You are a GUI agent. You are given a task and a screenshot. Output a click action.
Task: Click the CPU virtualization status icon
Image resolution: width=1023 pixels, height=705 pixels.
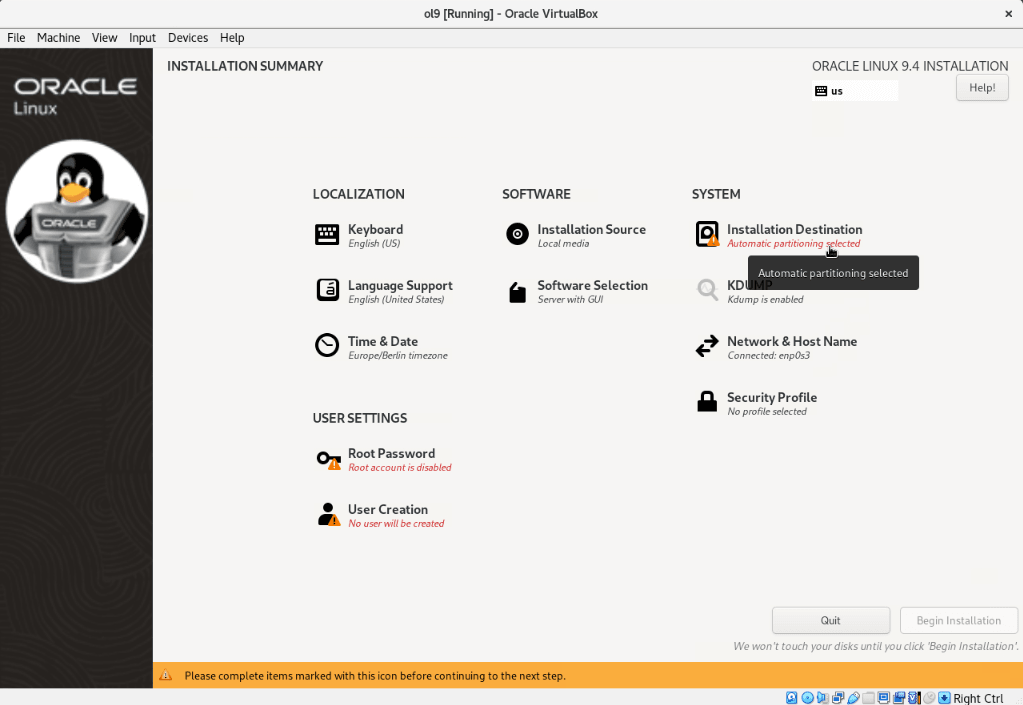914,698
